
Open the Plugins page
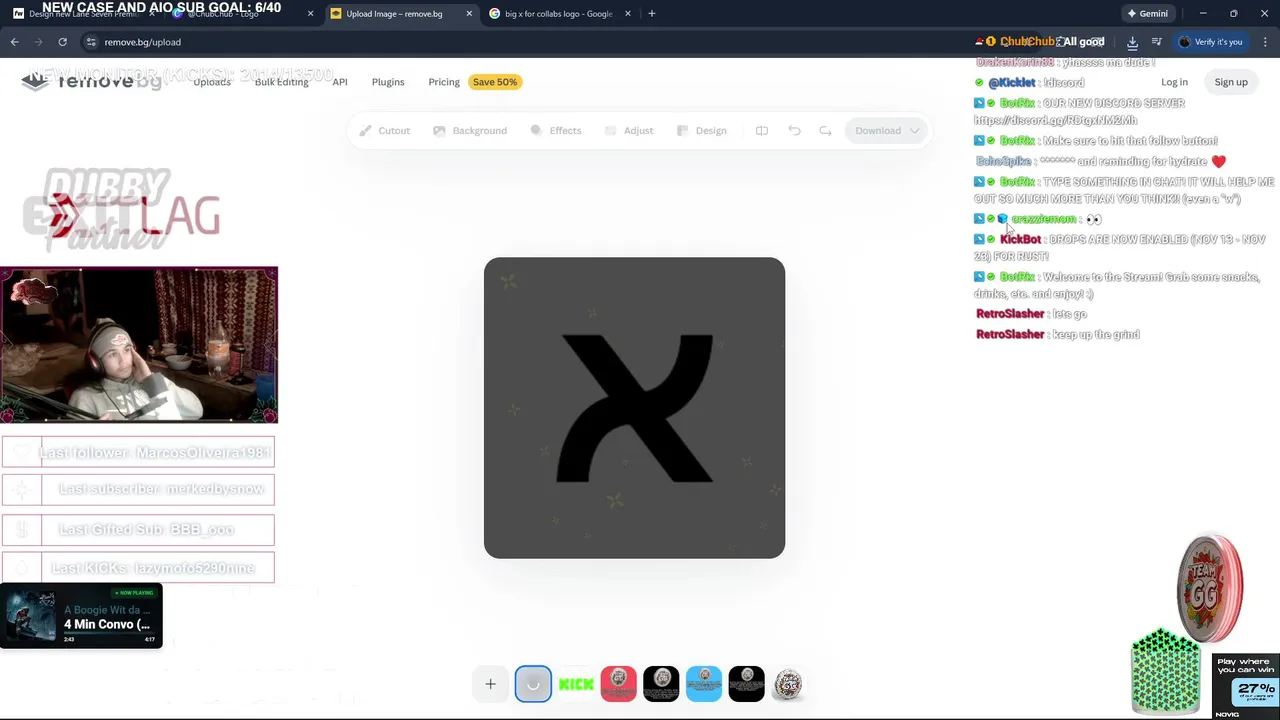388,82
